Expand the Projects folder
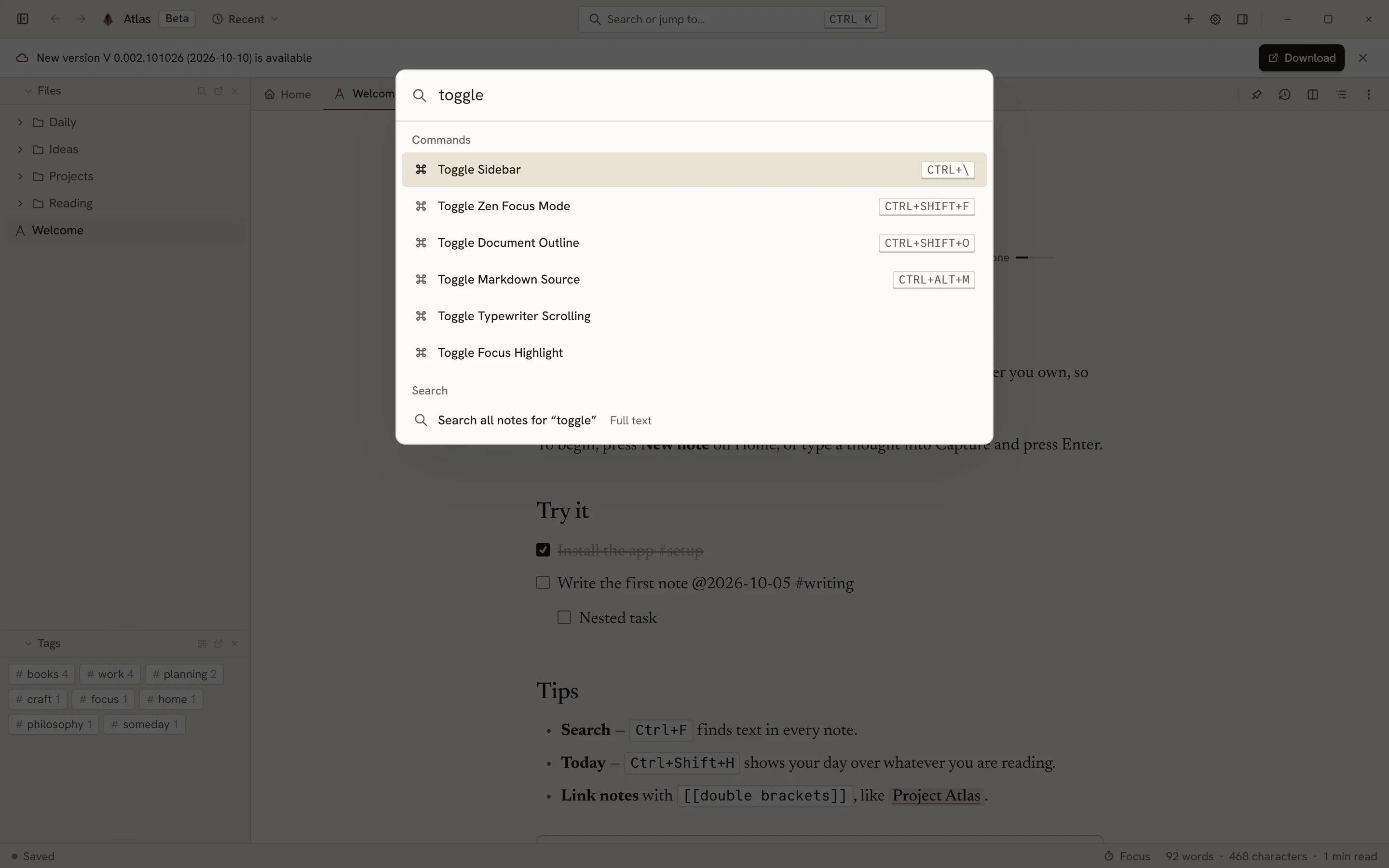 point(20,176)
